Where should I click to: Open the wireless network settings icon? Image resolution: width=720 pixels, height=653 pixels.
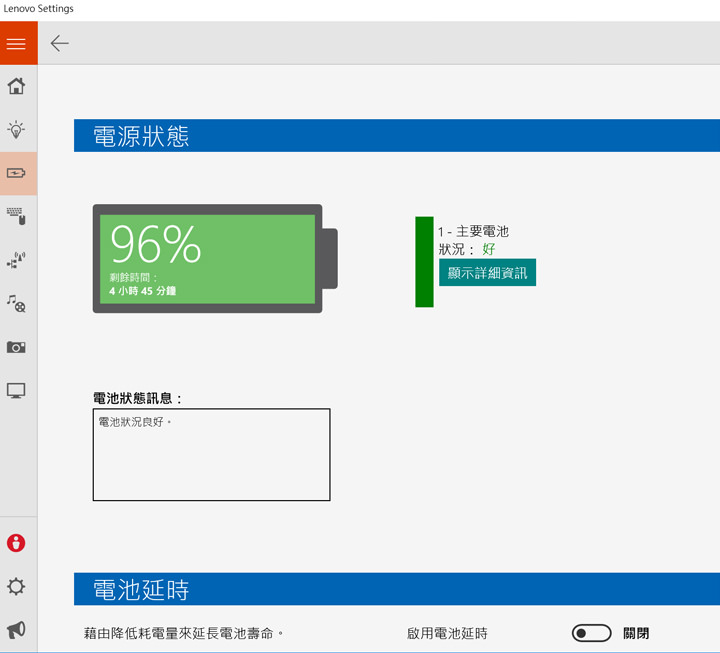[x=17, y=260]
